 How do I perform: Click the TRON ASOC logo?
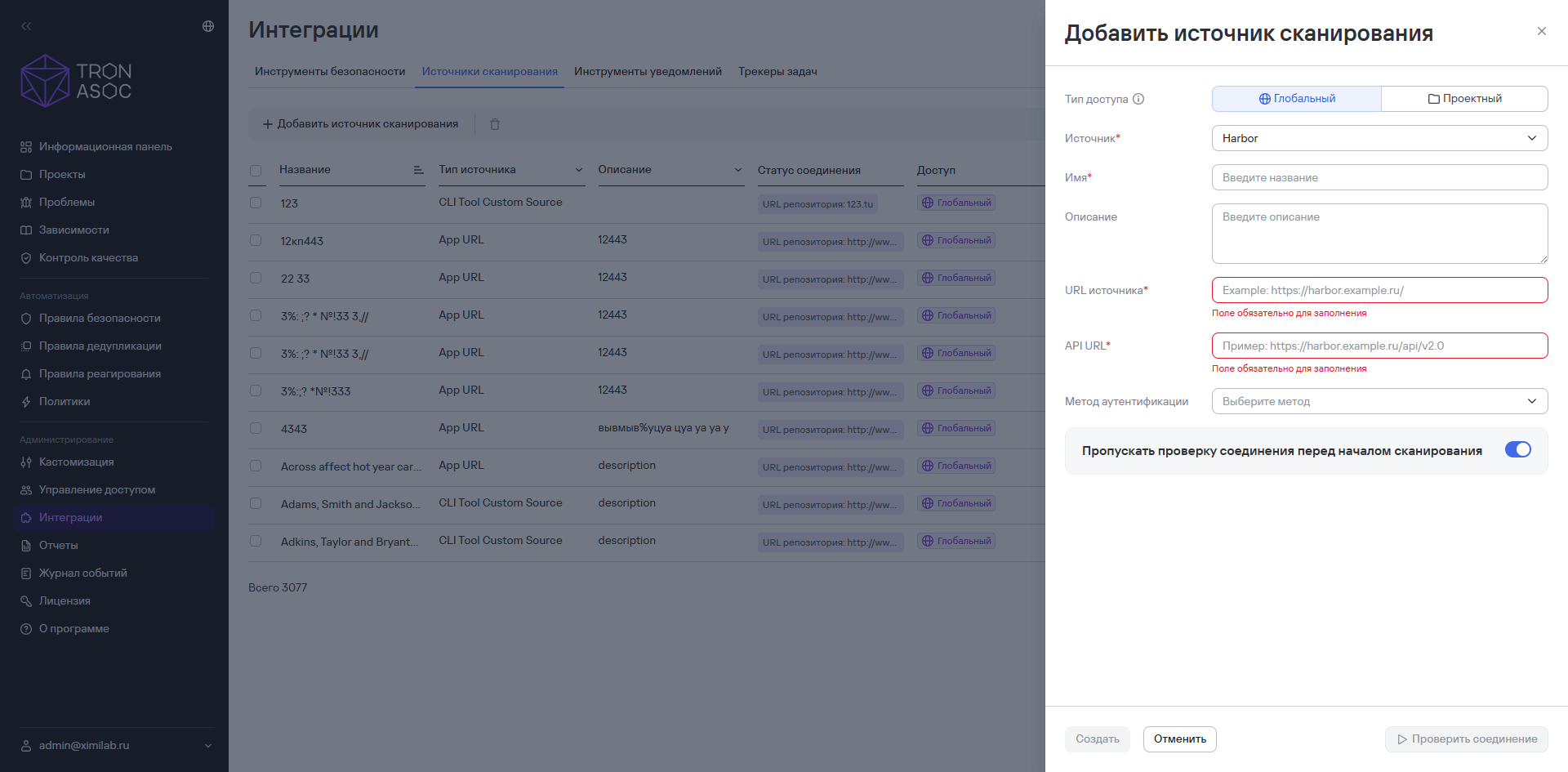pos(76,81)
